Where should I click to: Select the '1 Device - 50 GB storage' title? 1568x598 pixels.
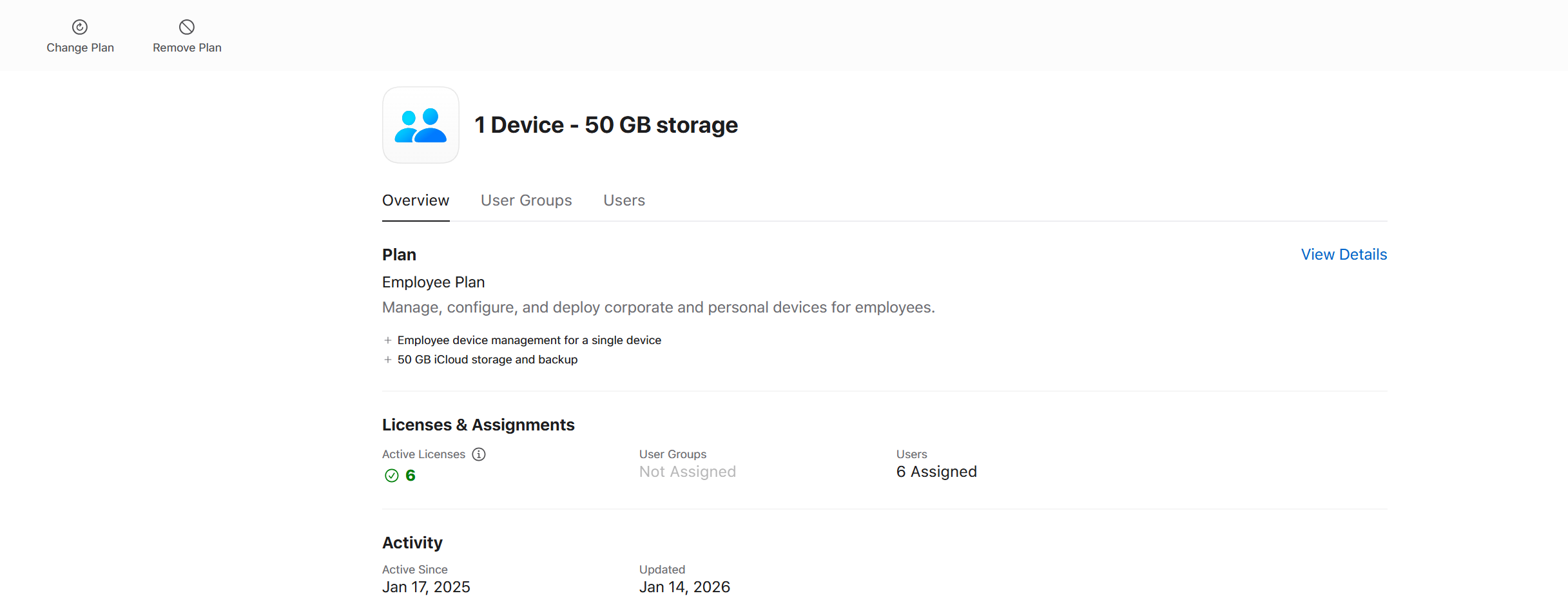pos(606,125)
